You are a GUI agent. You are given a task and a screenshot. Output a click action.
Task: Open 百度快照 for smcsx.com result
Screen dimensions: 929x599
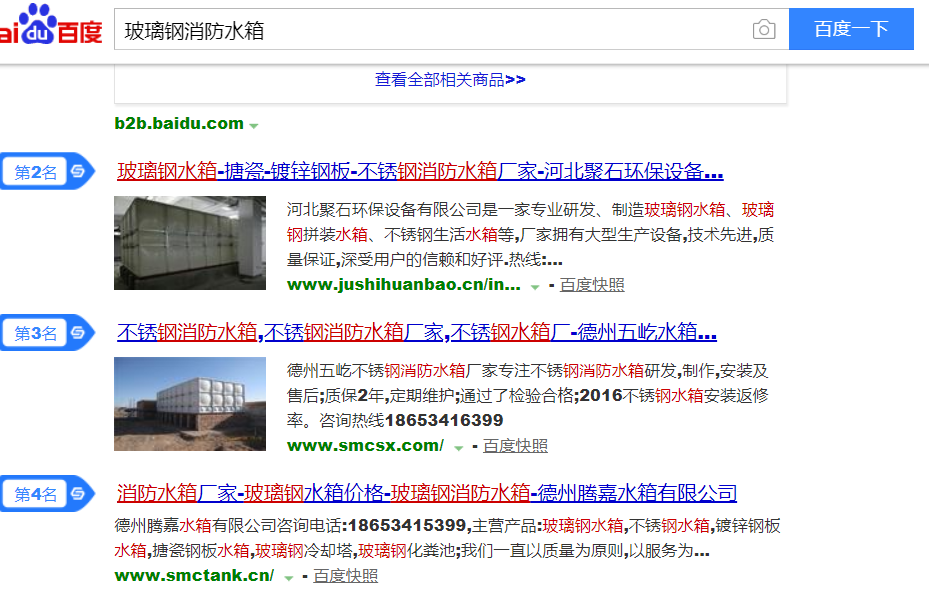click(515, 446)
